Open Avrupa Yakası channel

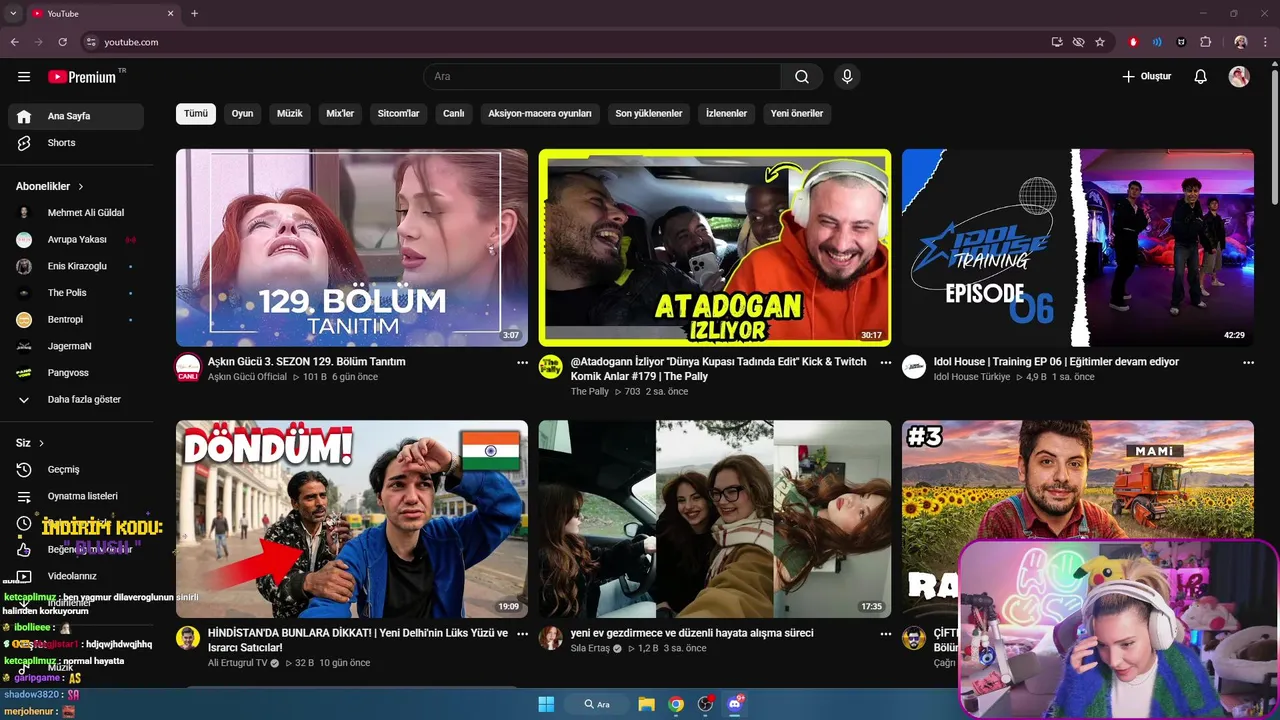click(76, 240)
